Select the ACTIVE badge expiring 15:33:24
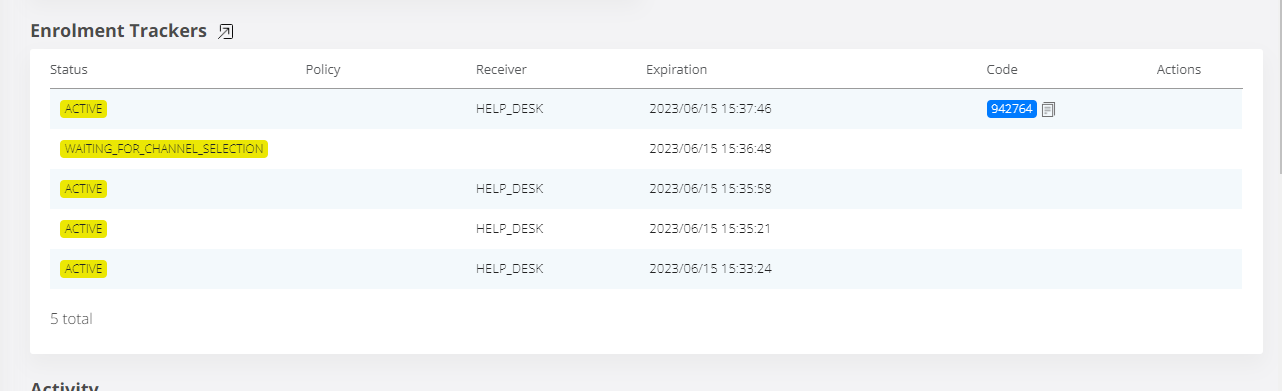 point(84,269)
